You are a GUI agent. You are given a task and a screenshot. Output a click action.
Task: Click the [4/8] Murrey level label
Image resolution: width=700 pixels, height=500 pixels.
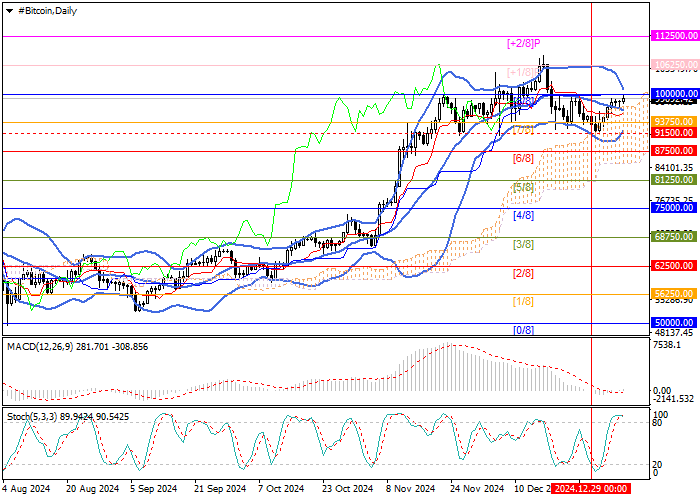pos(523,215)
